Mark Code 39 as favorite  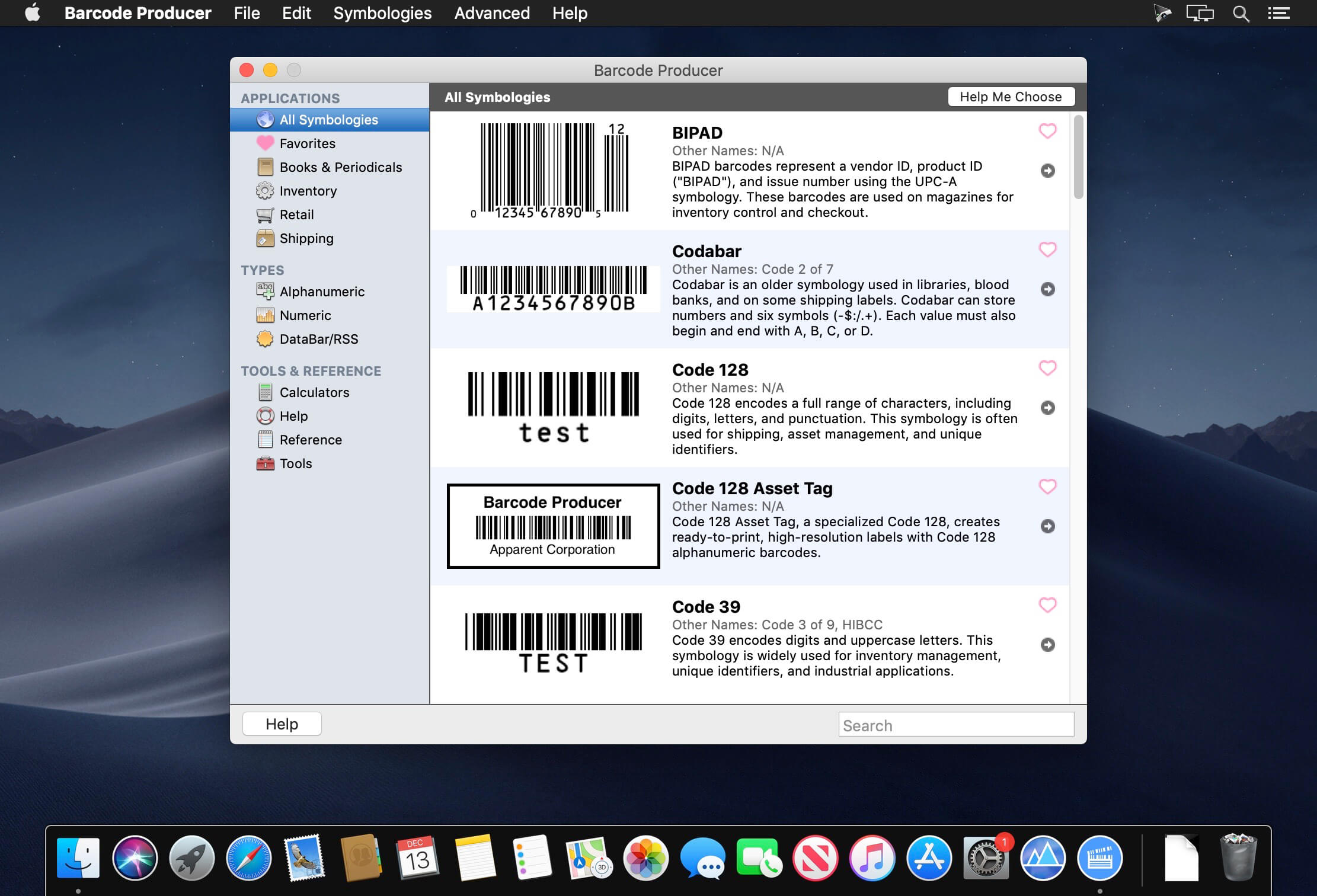coord(1048,605)
